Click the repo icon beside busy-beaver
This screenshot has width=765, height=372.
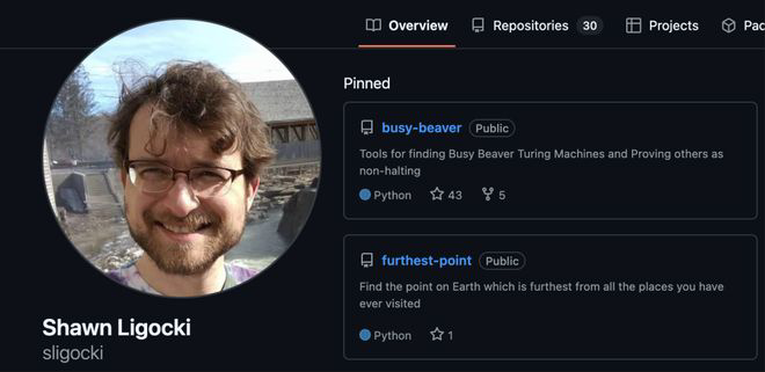tap(367, 128)
